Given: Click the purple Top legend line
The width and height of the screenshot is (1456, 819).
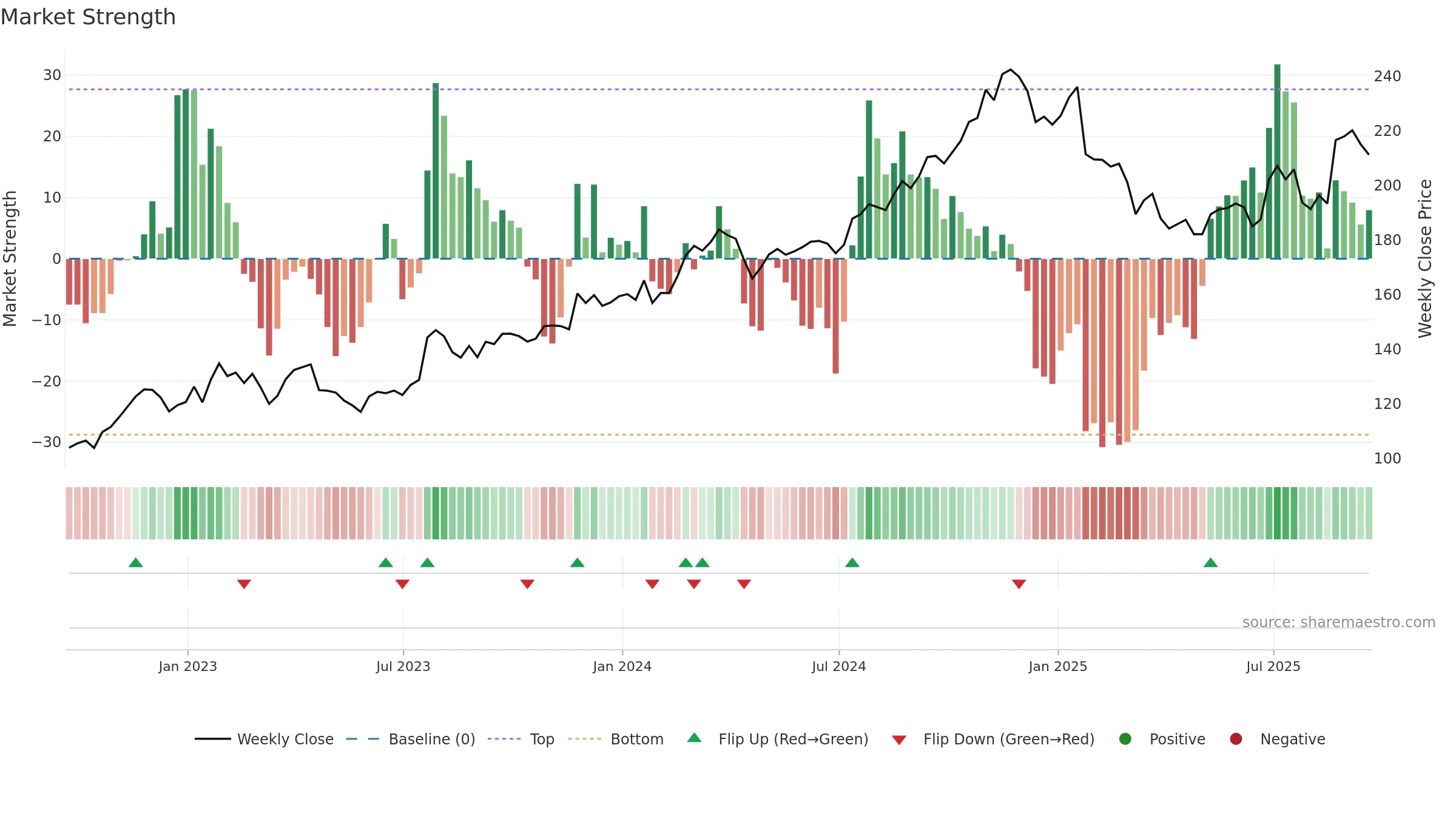Looking at the screenshot, I should pyautogui.click(x=504, y=739).
